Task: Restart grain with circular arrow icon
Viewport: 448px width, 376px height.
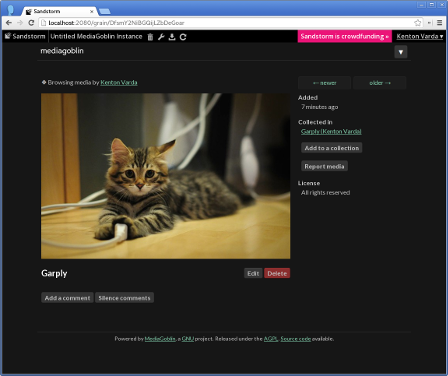Action: click(x=183, y=37)
